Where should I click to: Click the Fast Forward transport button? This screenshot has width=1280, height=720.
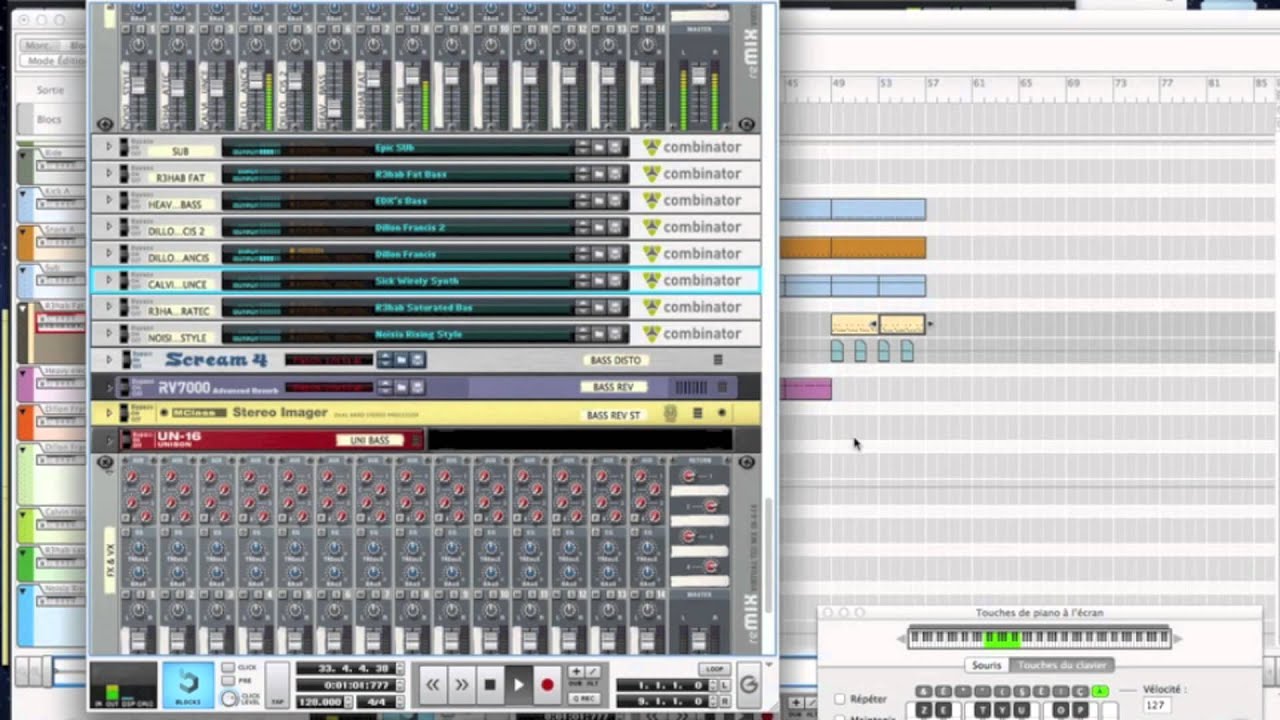coord(461,685)
